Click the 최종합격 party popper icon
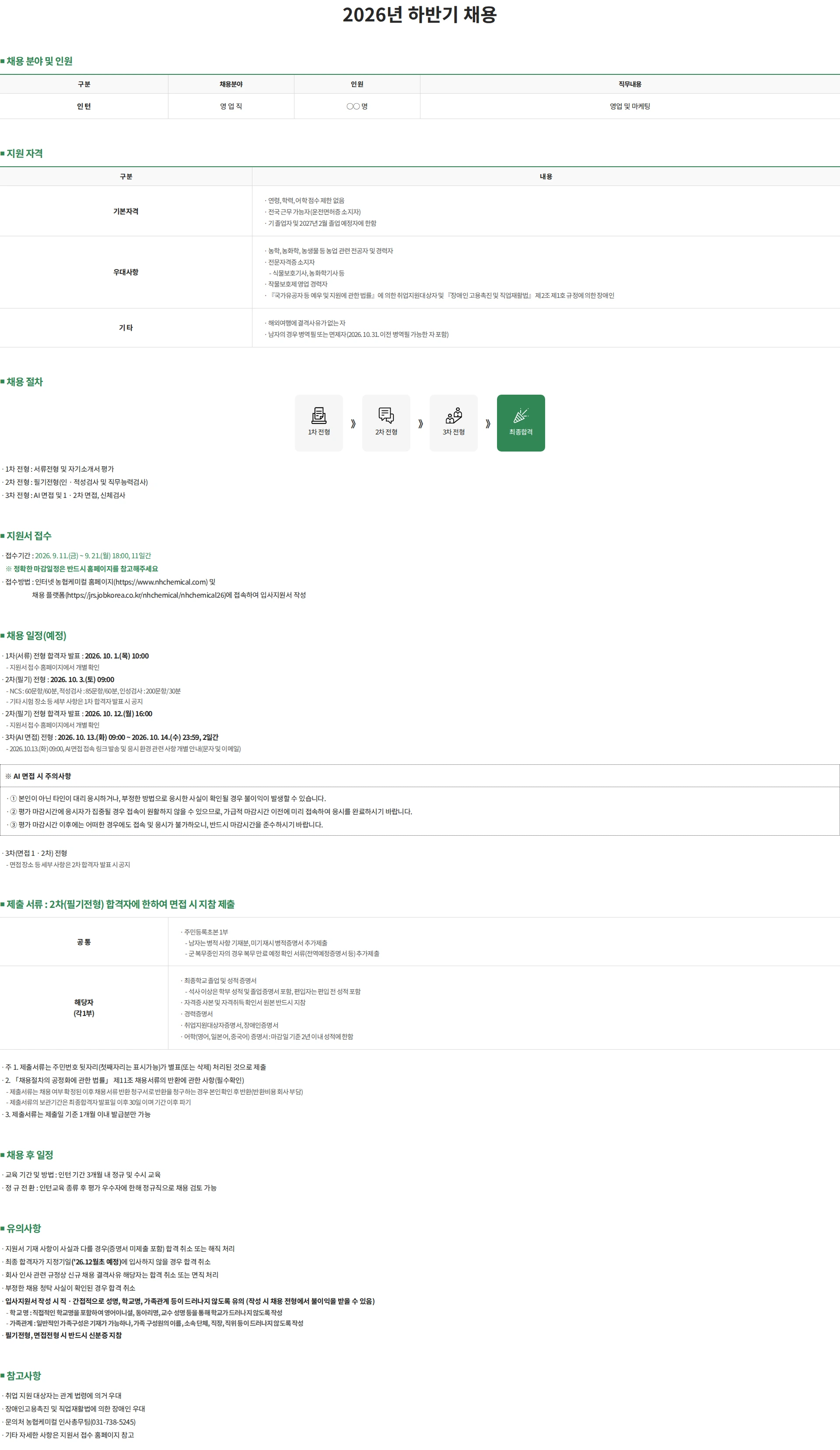 tap(521, 415)
